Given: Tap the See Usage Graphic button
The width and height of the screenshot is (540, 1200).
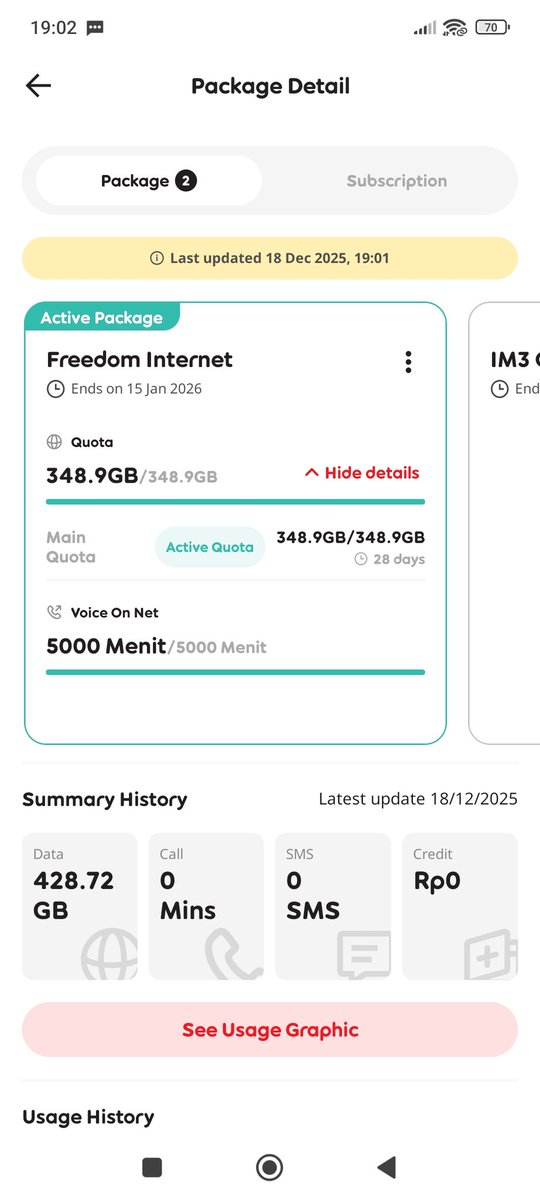Looking at the screenshot, I should [270, 1030].
